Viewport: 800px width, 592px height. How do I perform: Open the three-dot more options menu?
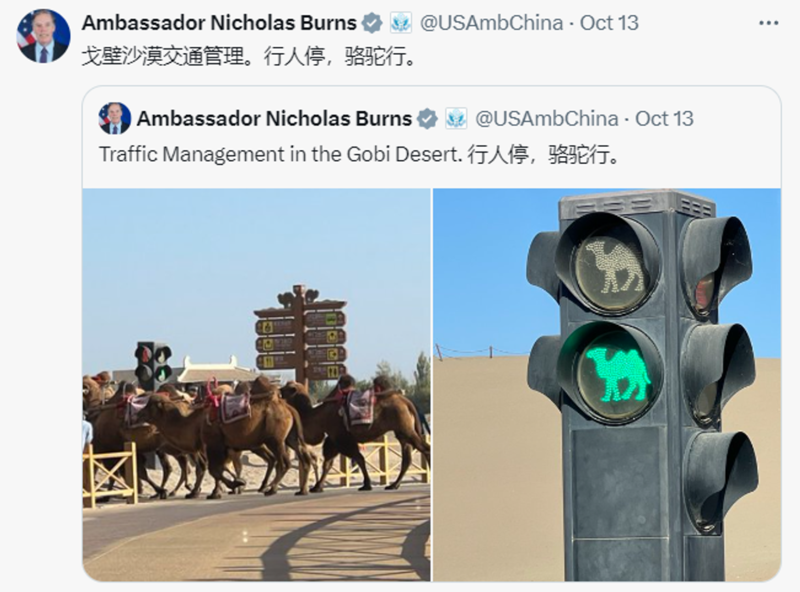tap(768, 23)
